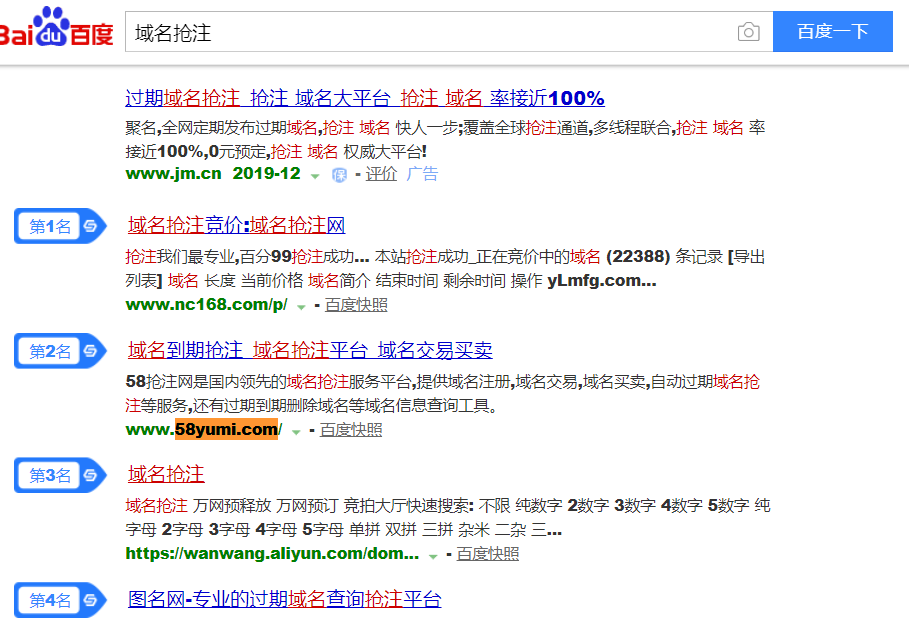Image resolution: width=909 pixels, height=620 pixels.
Task: Open 评价 link on ad result
Action: [381, 173]
